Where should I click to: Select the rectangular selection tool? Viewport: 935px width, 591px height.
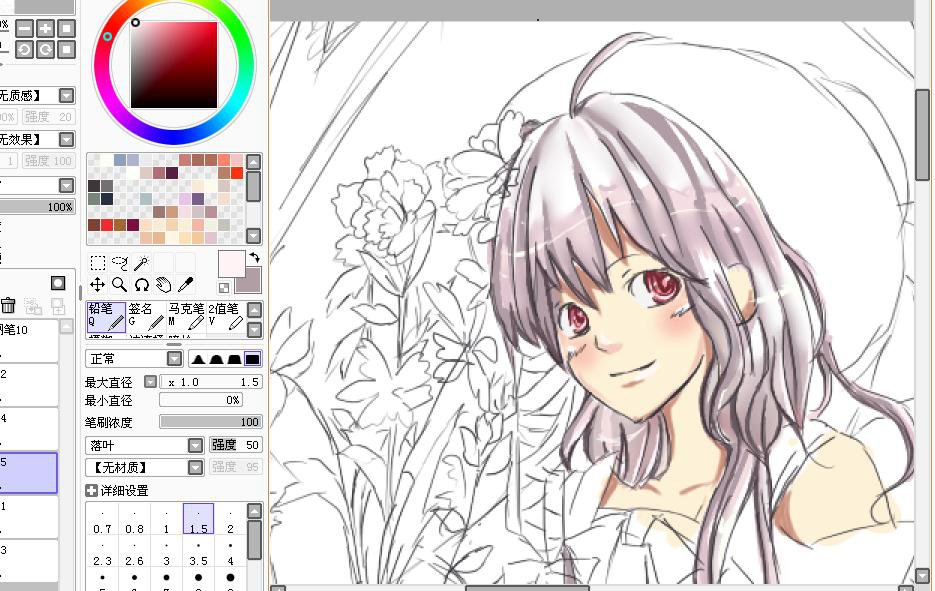pyautogui.click(x=98, y=263)
